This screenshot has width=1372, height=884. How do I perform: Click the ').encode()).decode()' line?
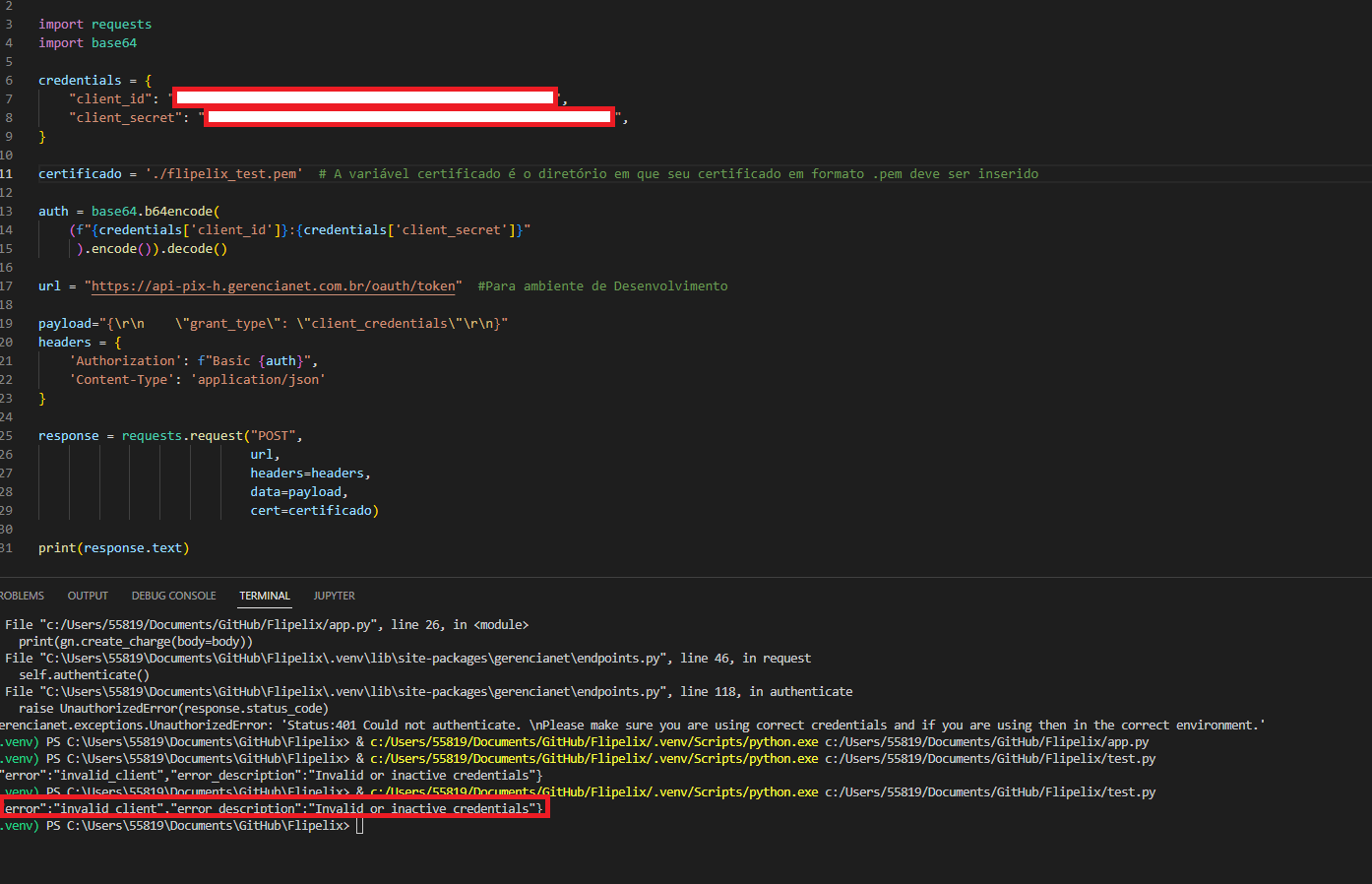[152, 249]
